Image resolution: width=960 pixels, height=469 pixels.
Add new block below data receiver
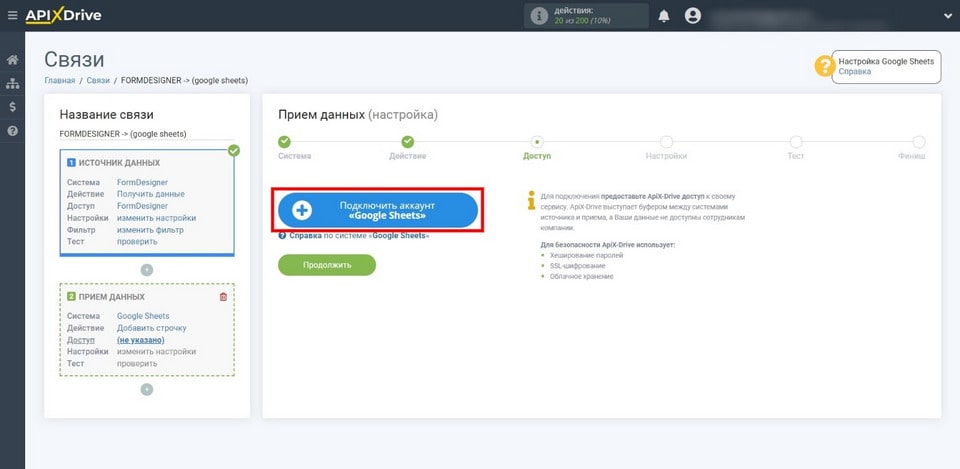click(x=147, y=389)
